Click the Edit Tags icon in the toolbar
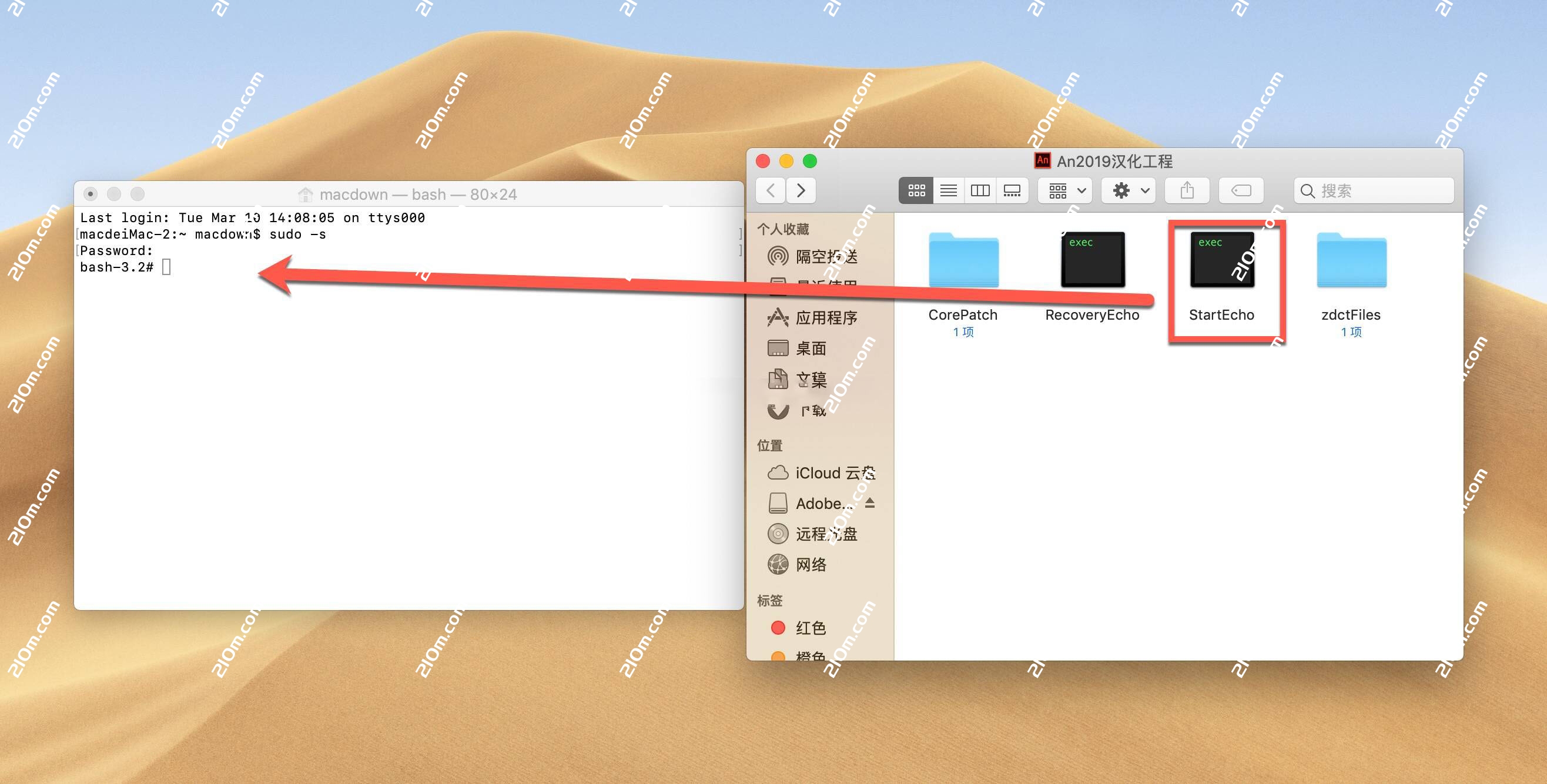The image size is (1547, 784). coord(1241,191)
